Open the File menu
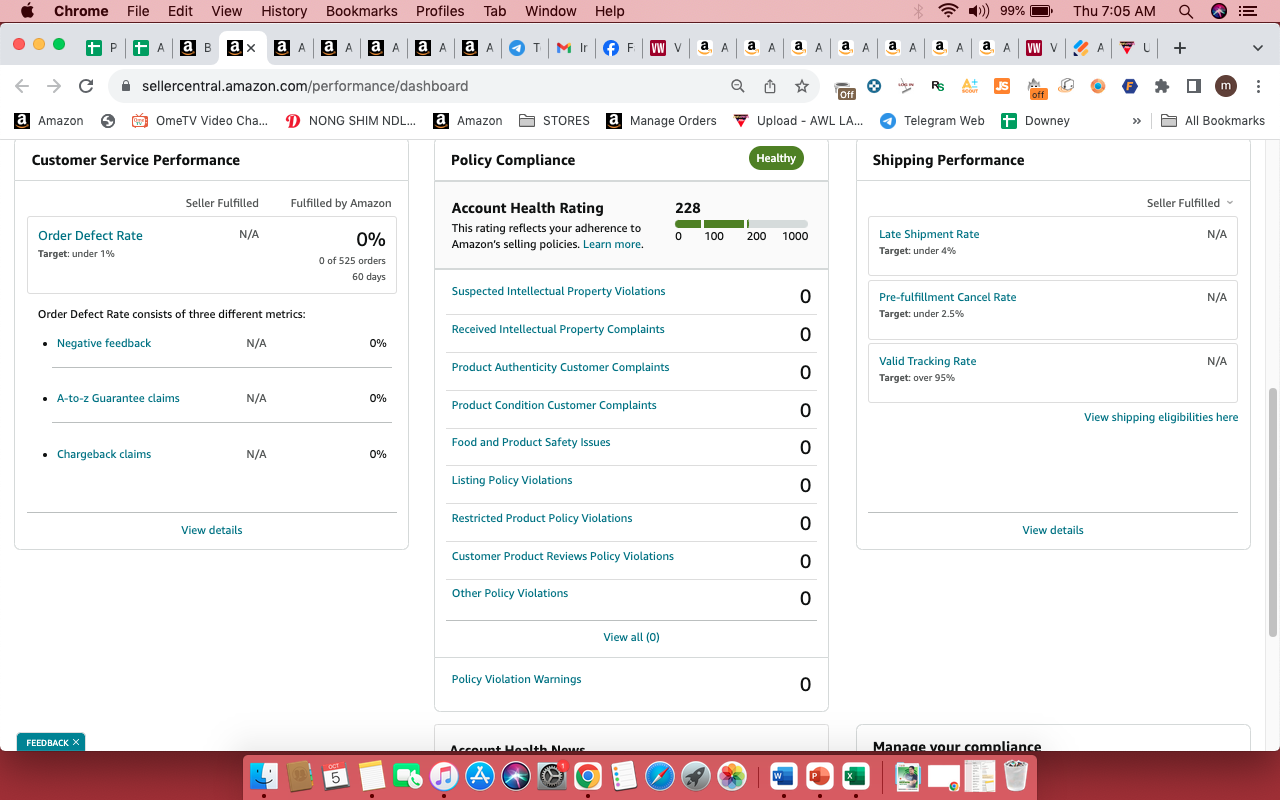1280x800 pixels. pyautogui.click(x=138, y=11)
